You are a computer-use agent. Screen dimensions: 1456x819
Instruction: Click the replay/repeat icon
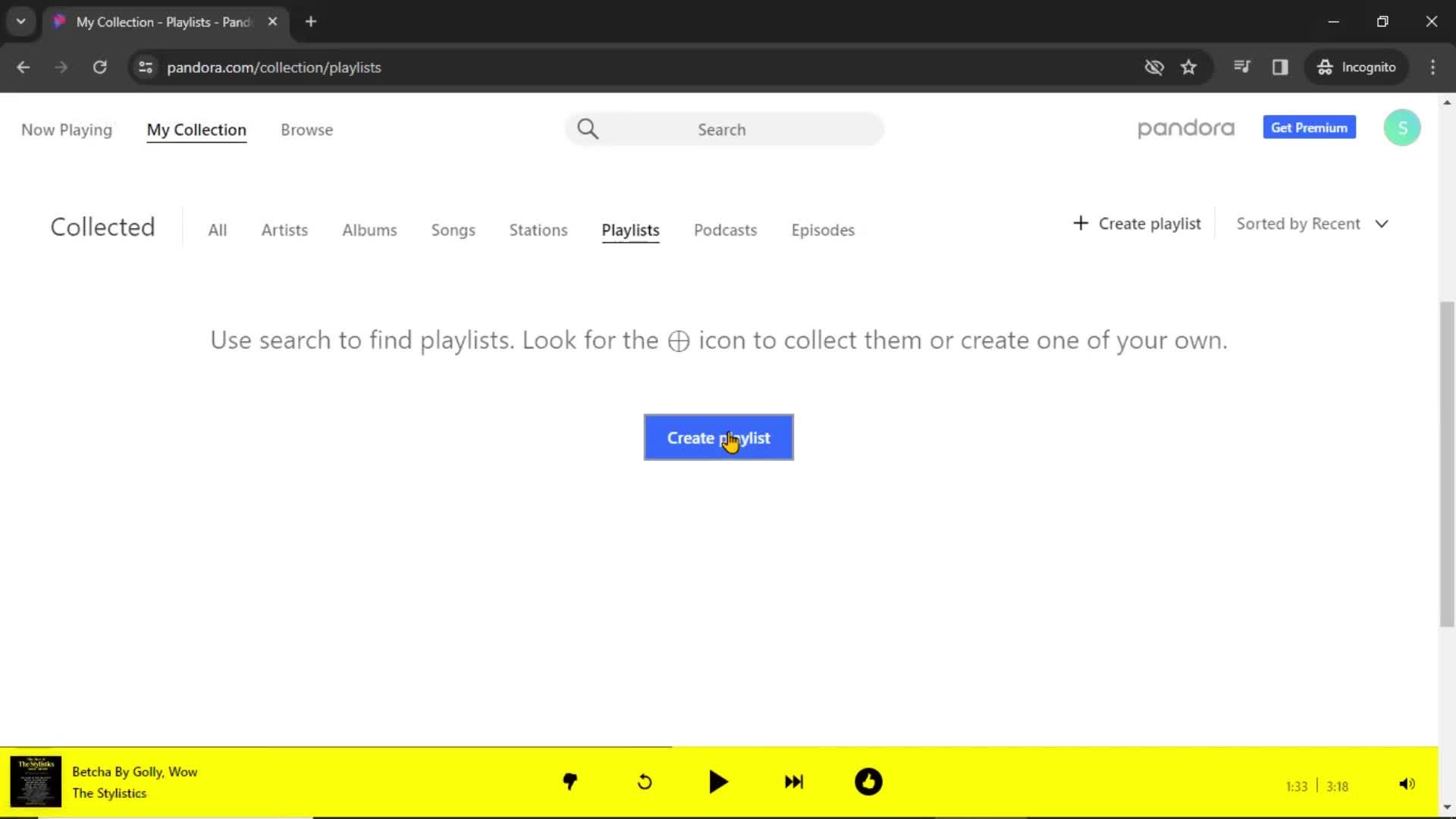[645, 781]
